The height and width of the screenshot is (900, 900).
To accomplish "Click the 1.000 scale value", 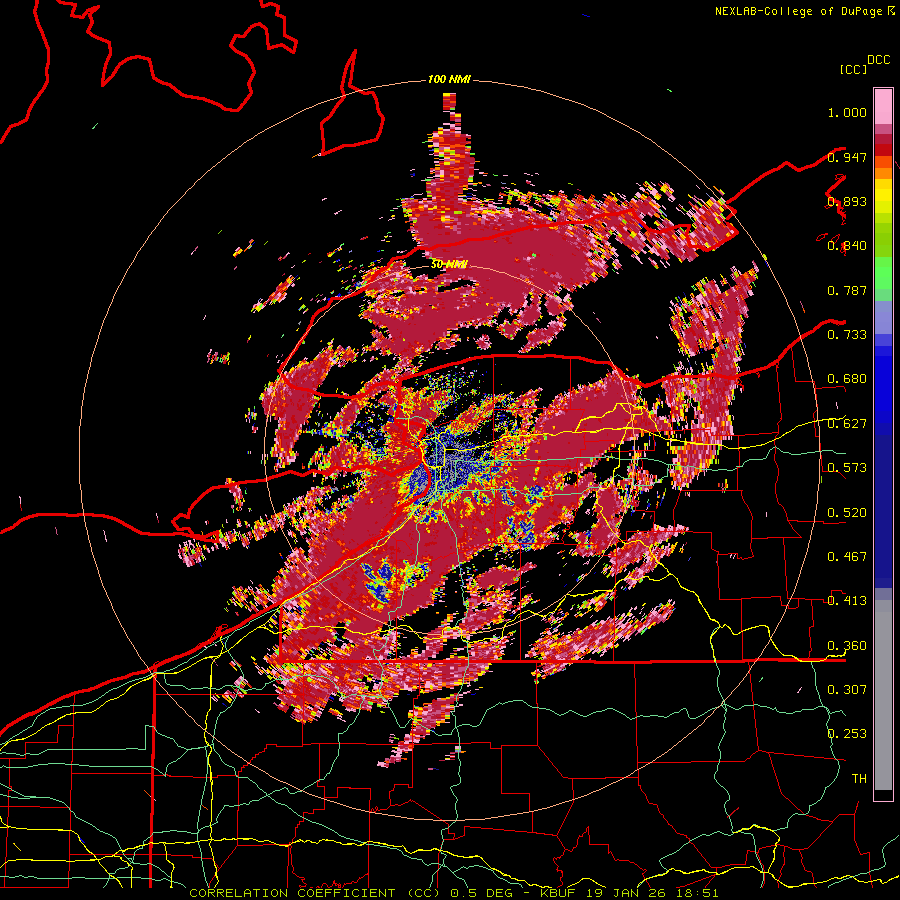I will pos(847,112).
